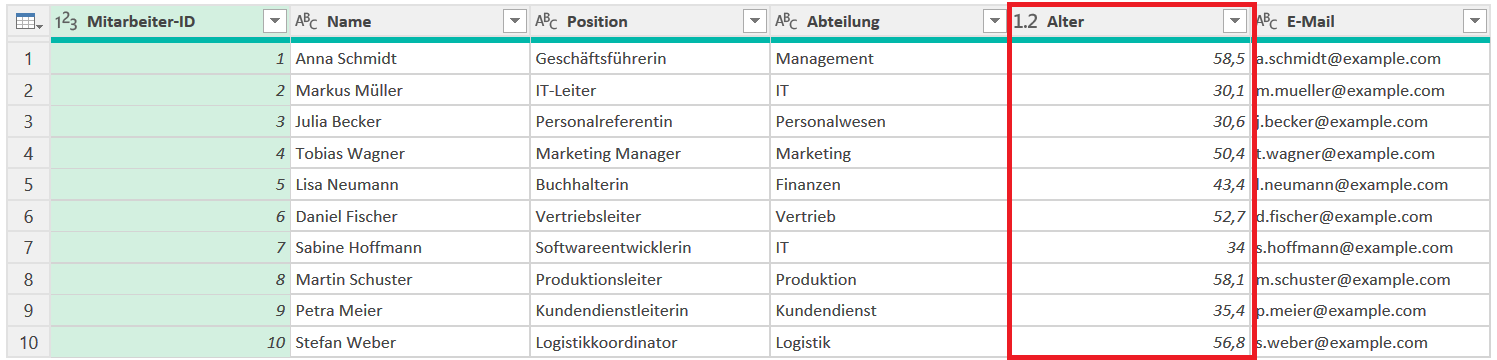Image resolution: width=1497 pixels, height=360 pixels.
Task: Click the ABC type icon on E-Mail column
Action: click(x=1266, y=21)
